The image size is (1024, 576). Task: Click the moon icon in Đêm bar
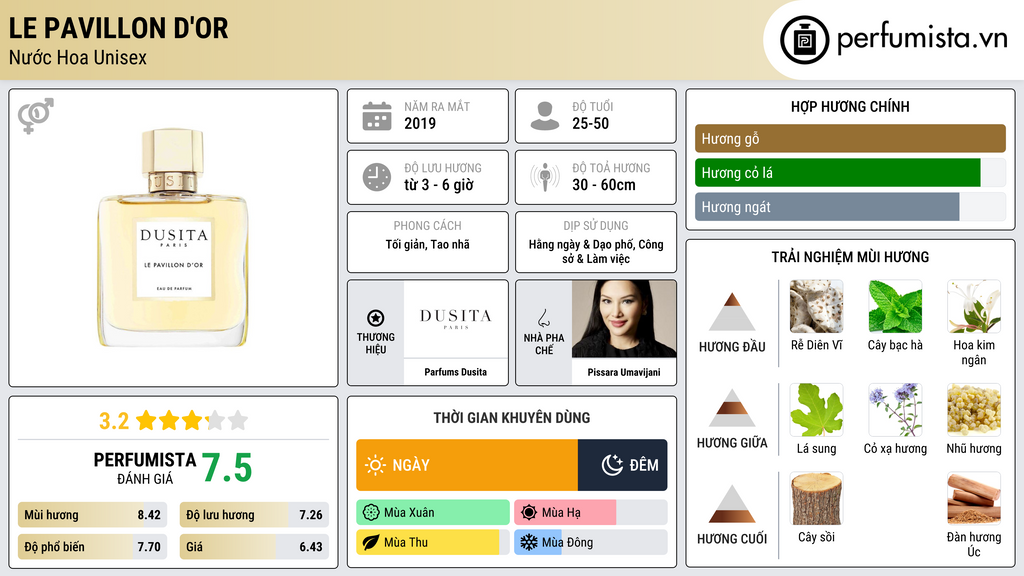point(612,465)
